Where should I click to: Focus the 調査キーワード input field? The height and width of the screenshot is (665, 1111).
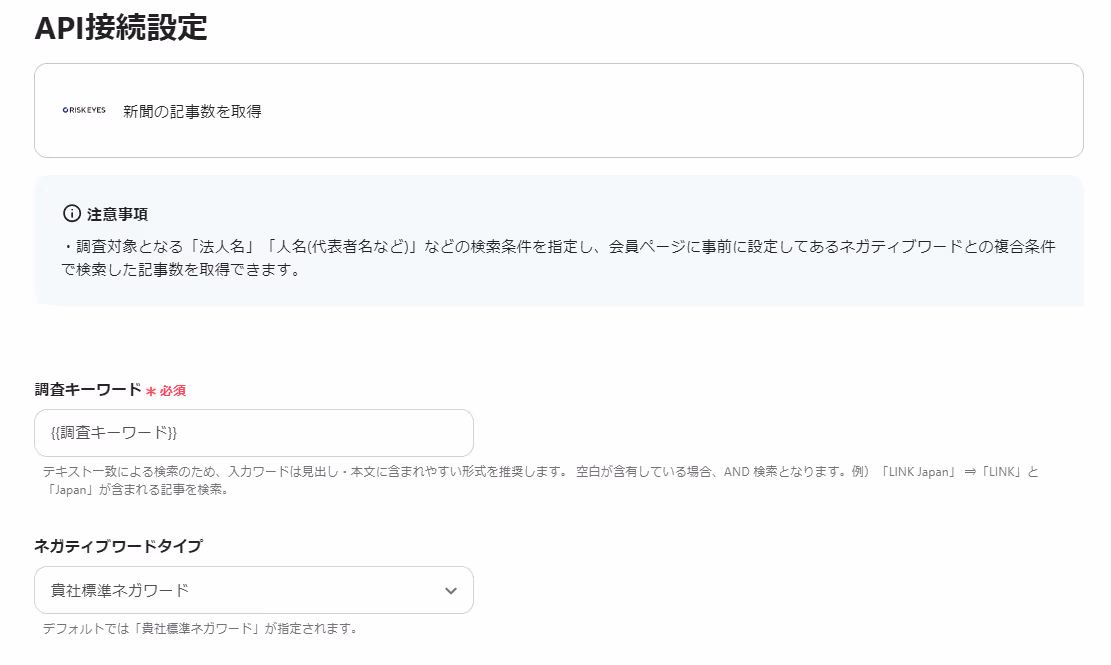click(x=254, y=433)
